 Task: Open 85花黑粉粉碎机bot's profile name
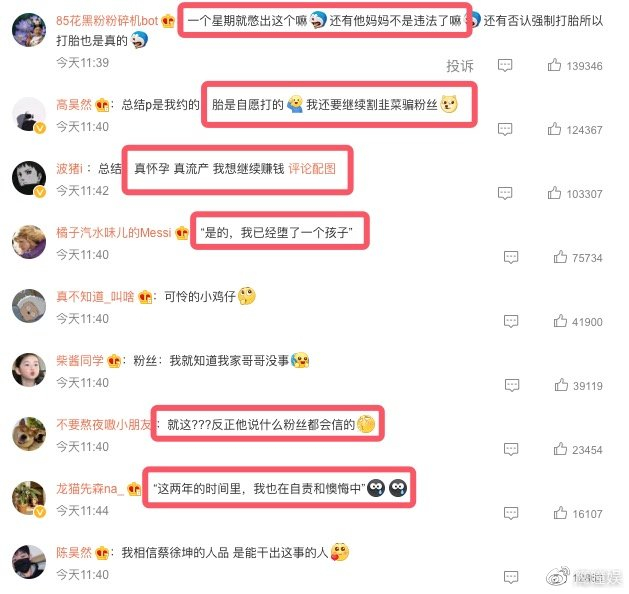point(107,20)
